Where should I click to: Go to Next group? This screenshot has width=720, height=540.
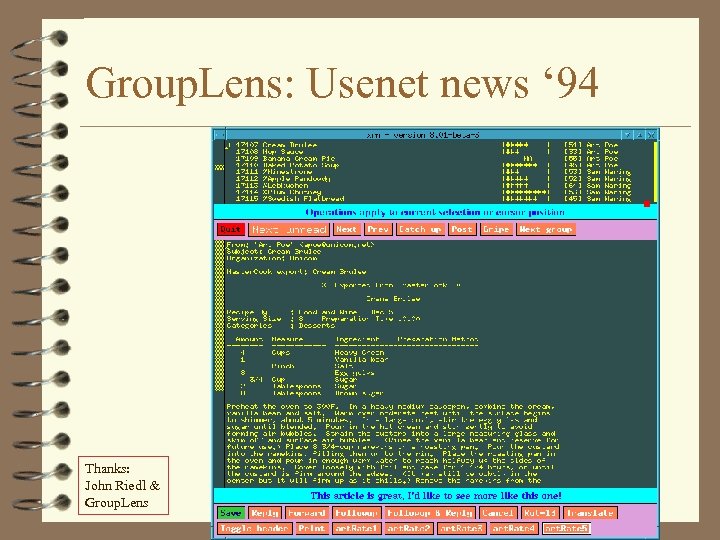pos(546,229)
